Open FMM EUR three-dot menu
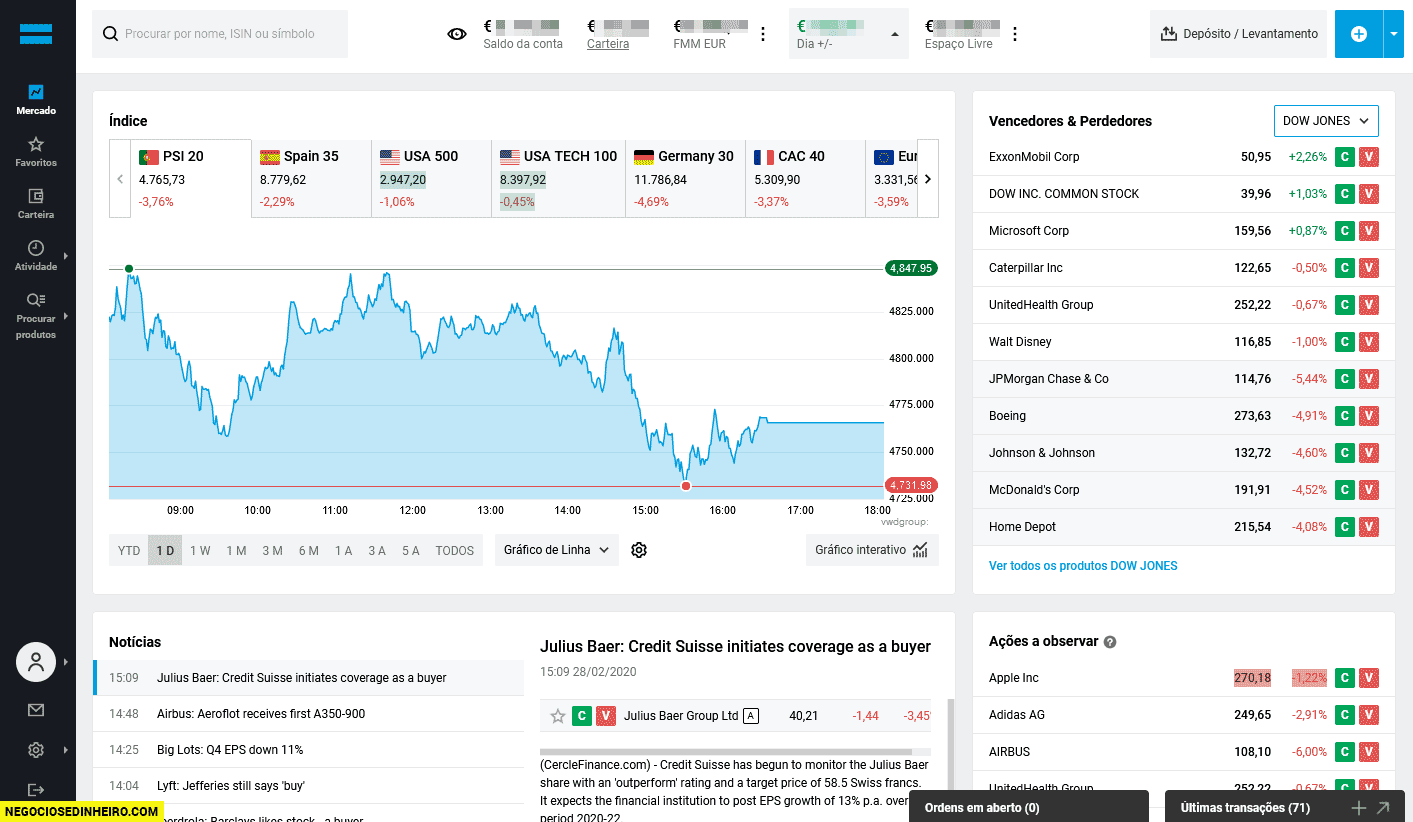This screenshot has width=1413, height=822. [763, 34]
